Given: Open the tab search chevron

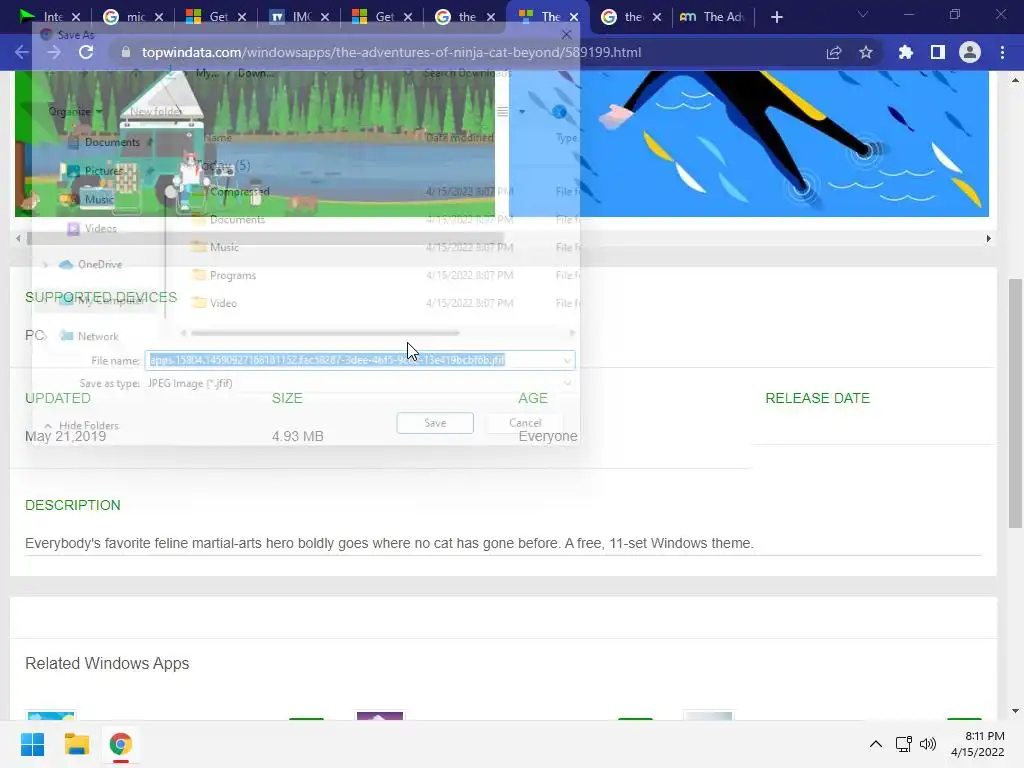Looking at the screenshot, I should (x=863, y=14).
